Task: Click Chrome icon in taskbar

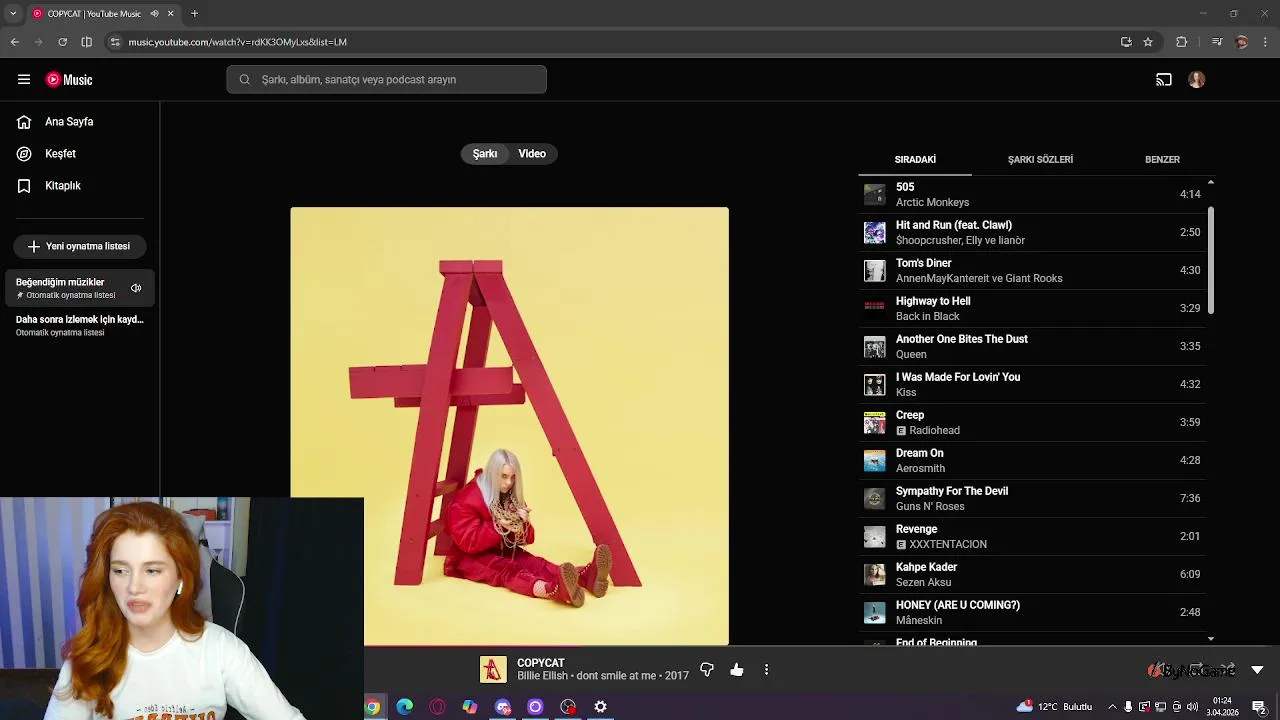Action: tap(372, 707)
